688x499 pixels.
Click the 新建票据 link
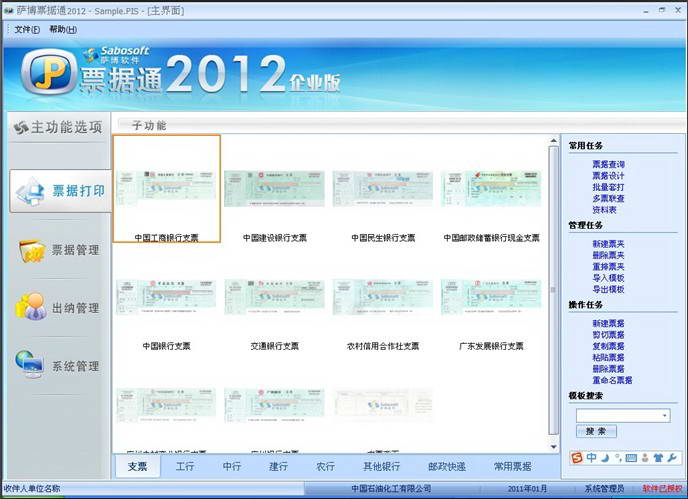[x=608, y=323]
